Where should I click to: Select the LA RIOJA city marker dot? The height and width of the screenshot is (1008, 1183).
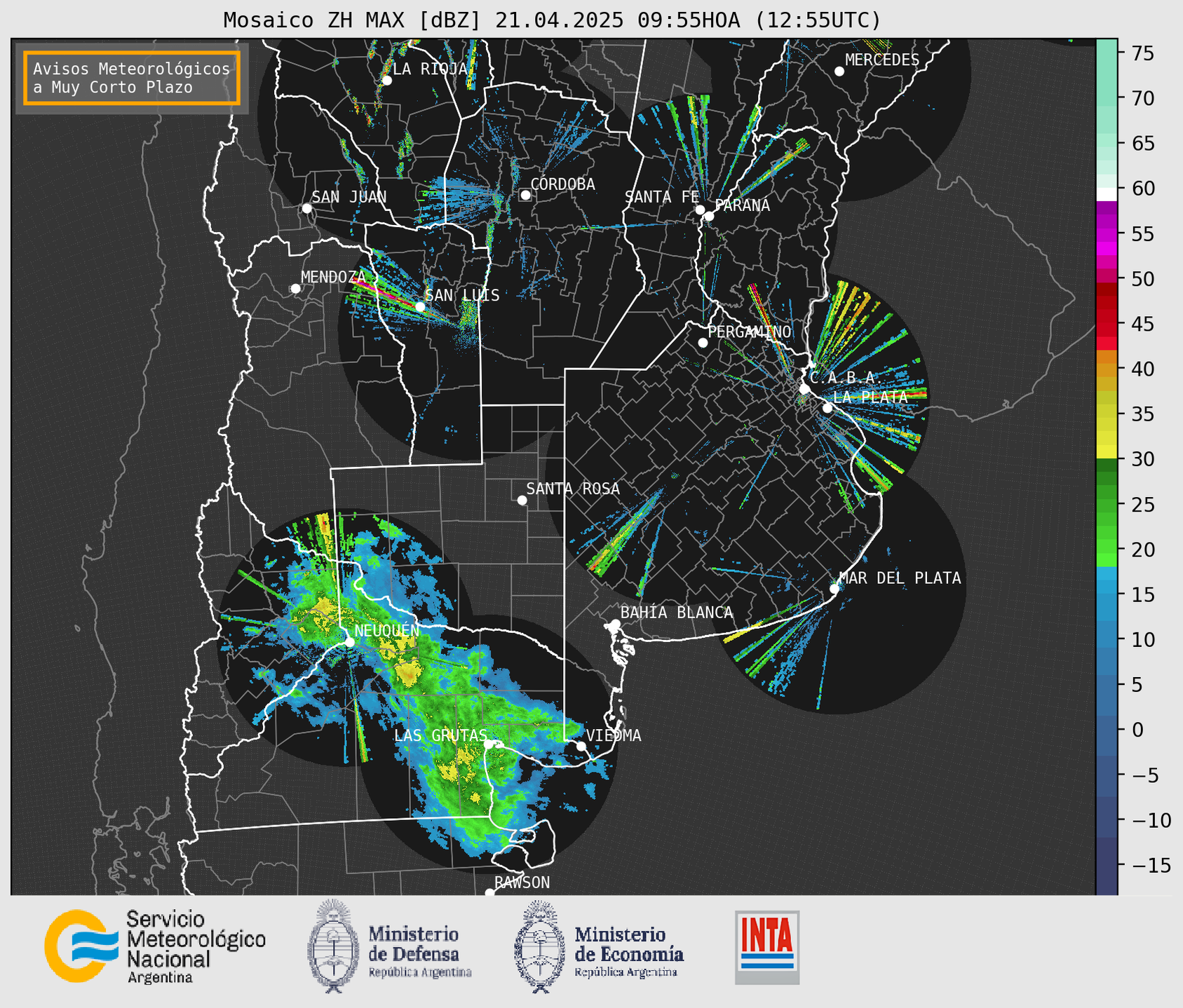click(386, 81)
